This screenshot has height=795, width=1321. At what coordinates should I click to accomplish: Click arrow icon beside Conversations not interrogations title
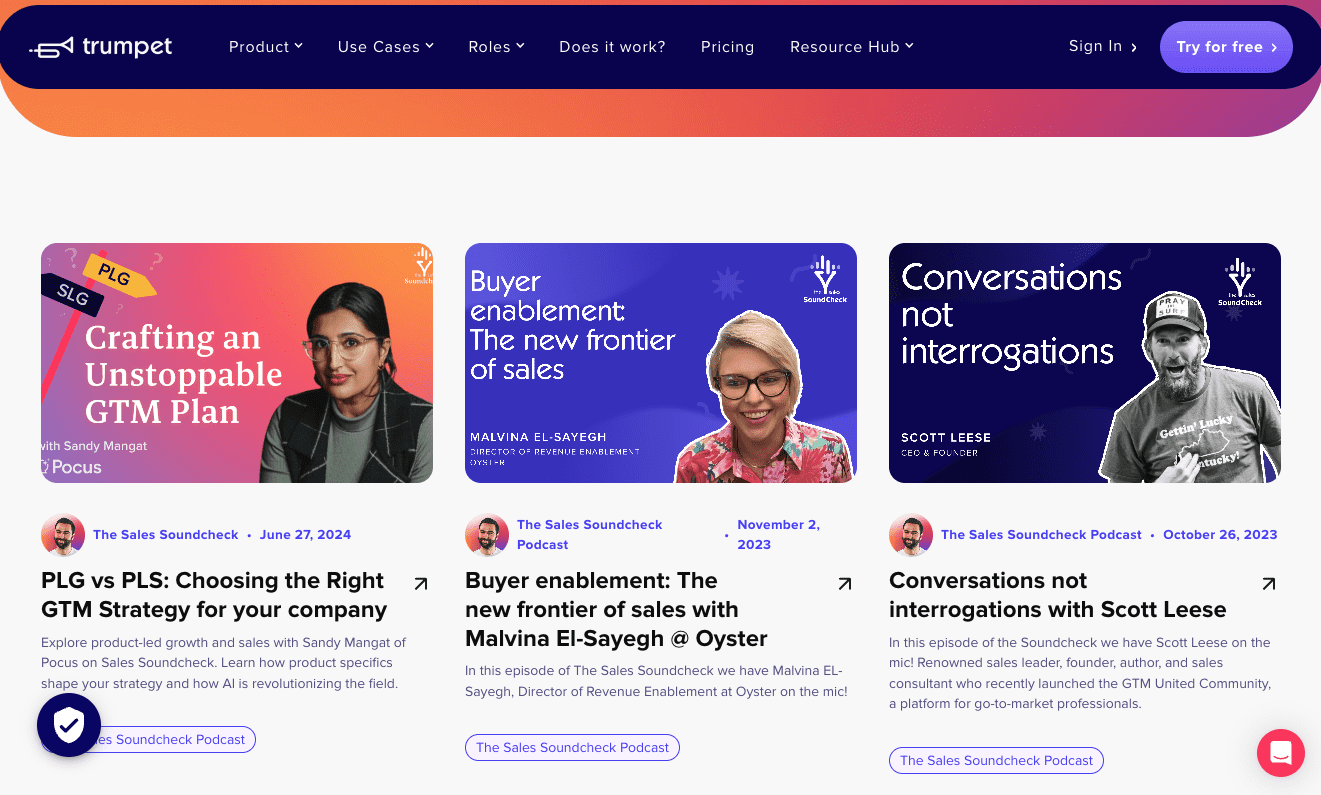pos(1269,583)
